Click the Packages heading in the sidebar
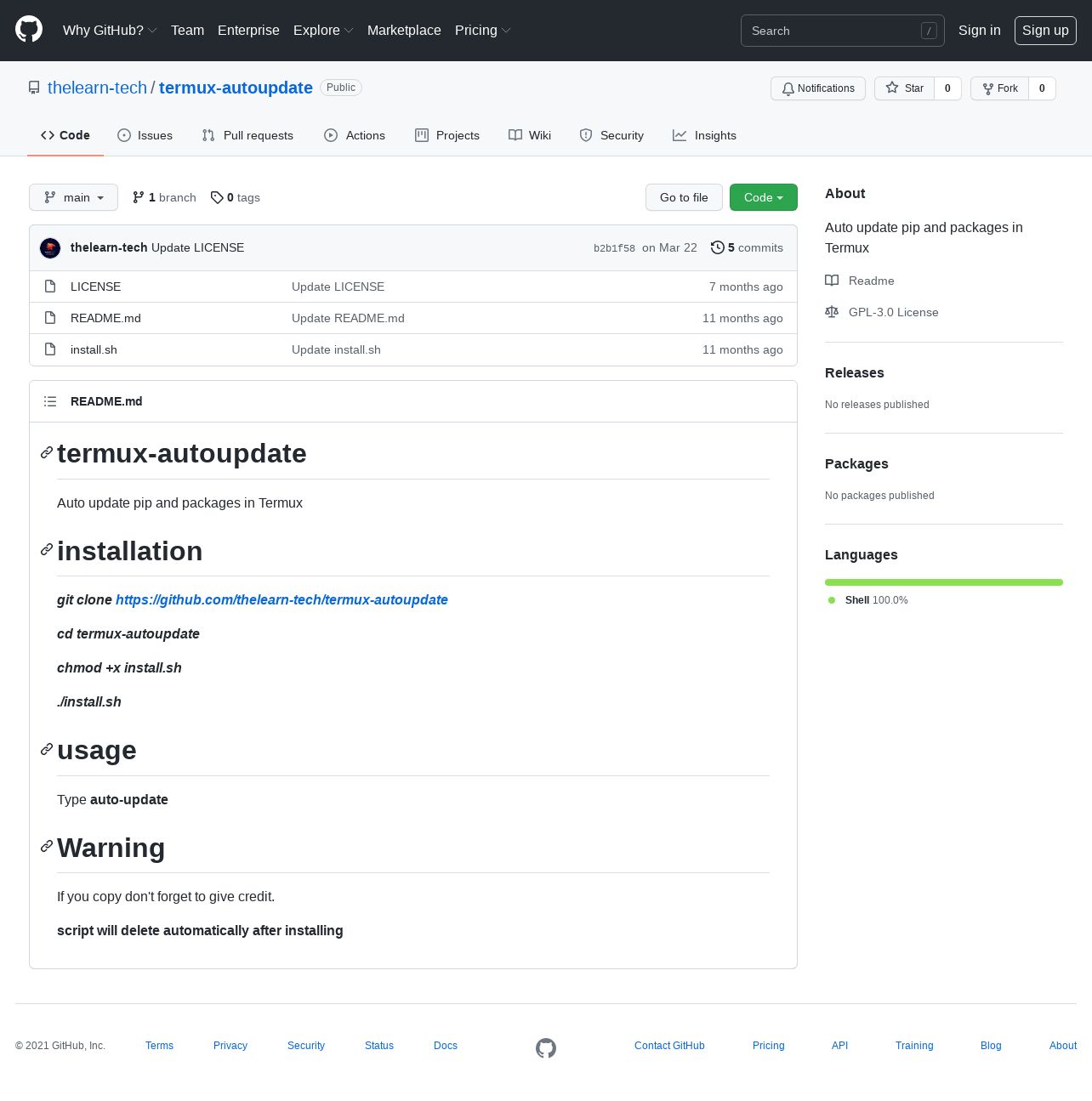 [x=856, y=463]
